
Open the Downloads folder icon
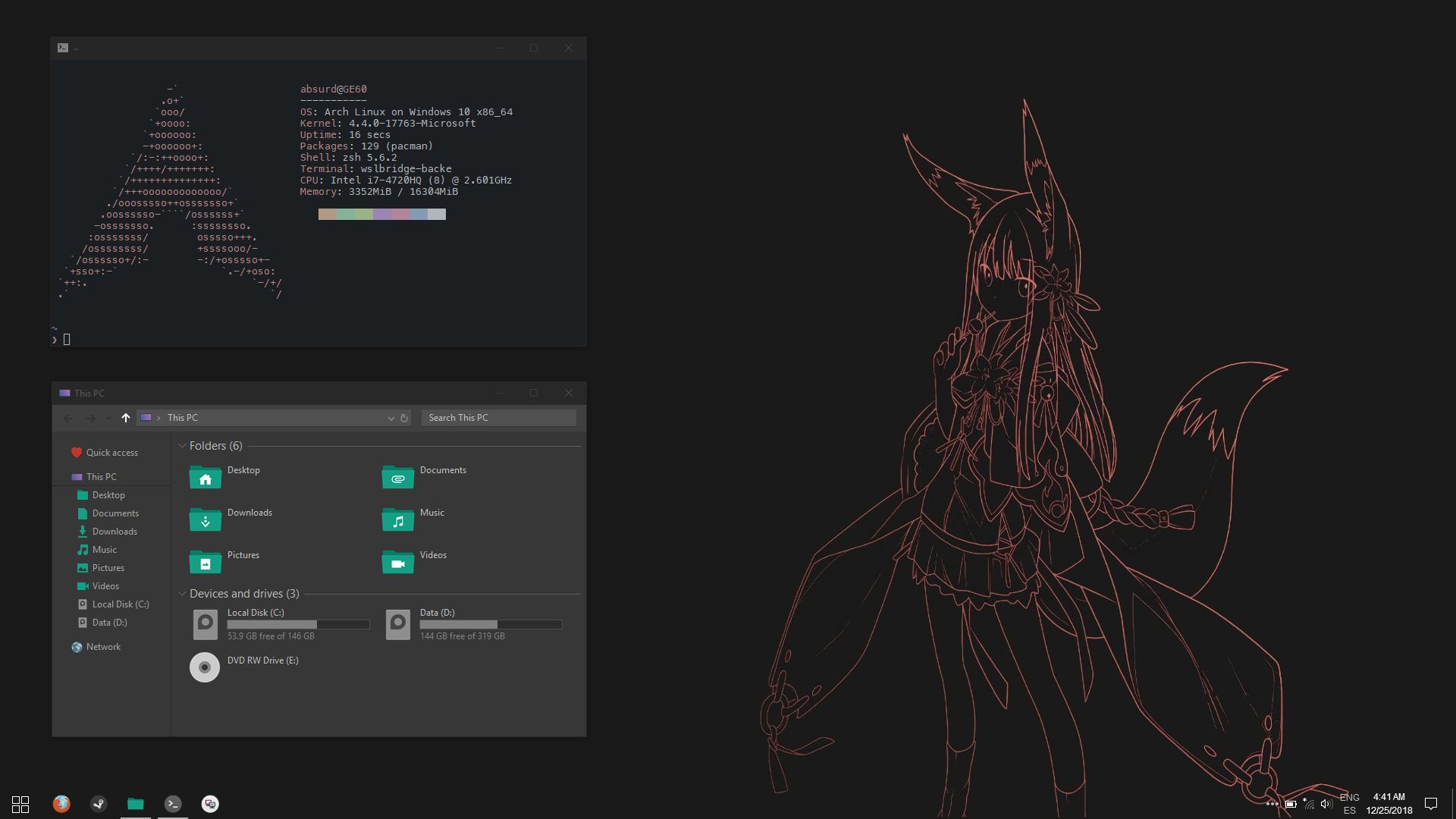[206, 519]
